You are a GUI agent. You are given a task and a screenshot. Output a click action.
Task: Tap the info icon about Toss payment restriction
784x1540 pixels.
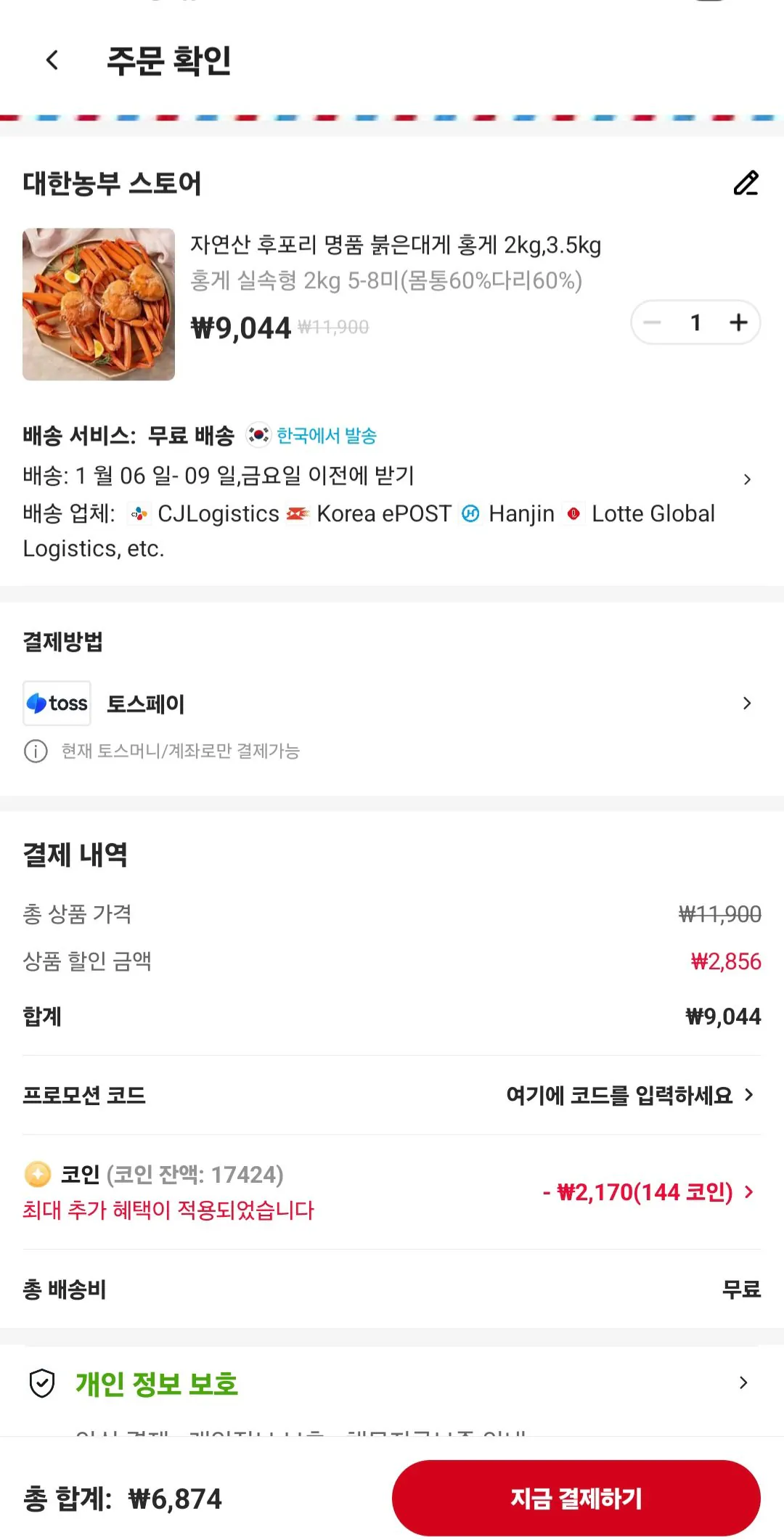[34, 752]
